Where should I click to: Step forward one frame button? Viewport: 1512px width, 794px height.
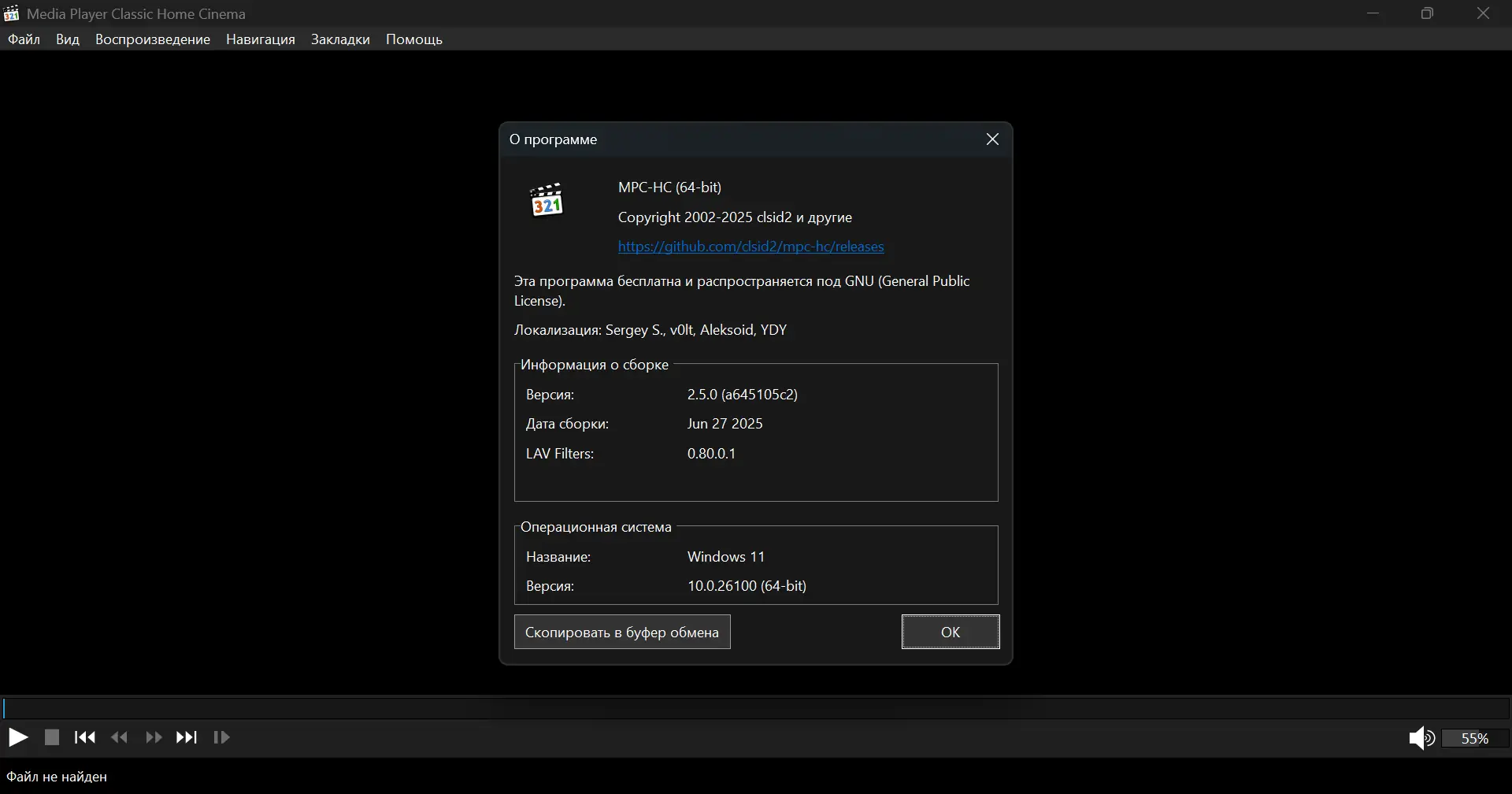pyautogui.click(x=222, y=738)
